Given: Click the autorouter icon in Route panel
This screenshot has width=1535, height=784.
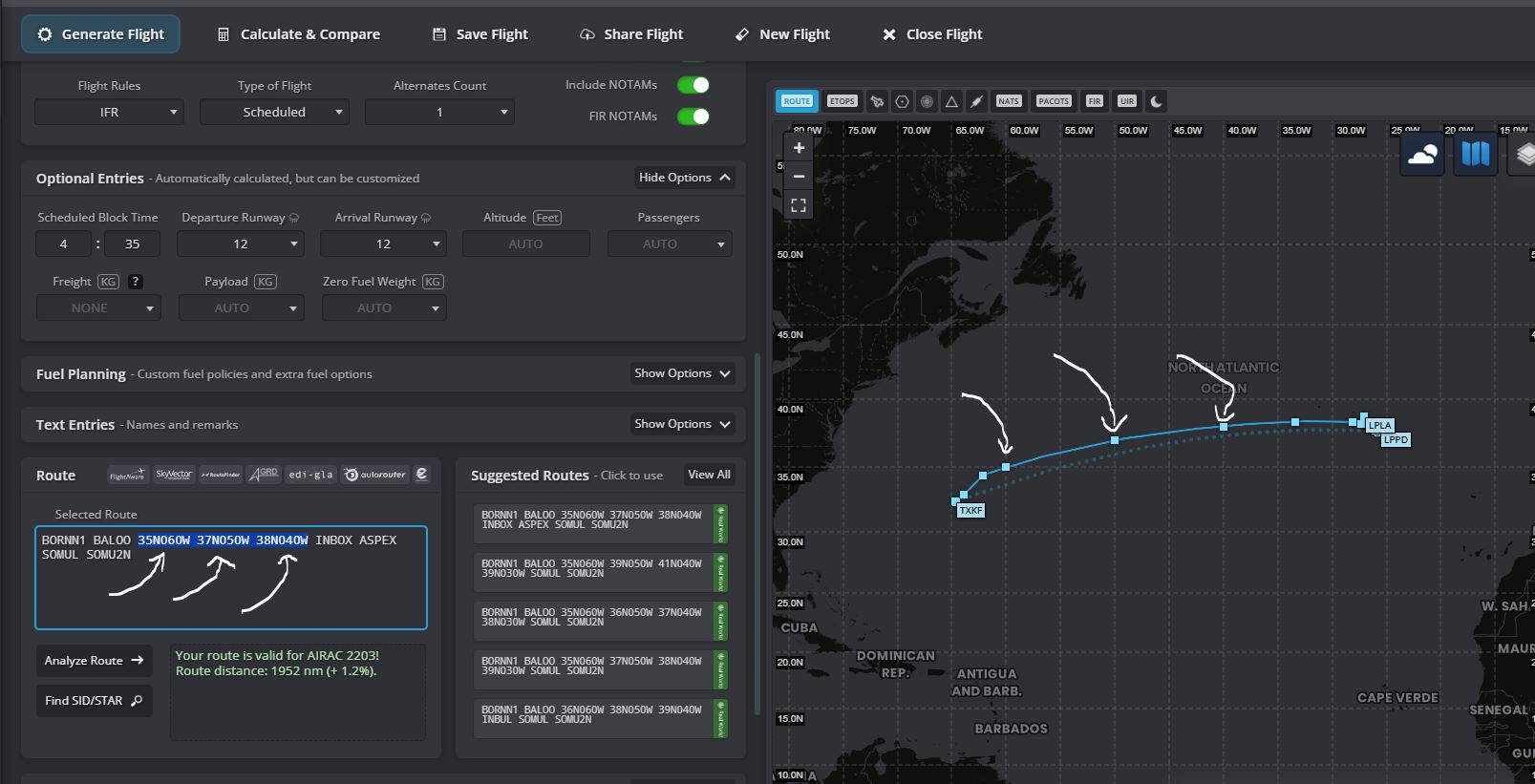Looking at the screenshot, I should 374,475.
